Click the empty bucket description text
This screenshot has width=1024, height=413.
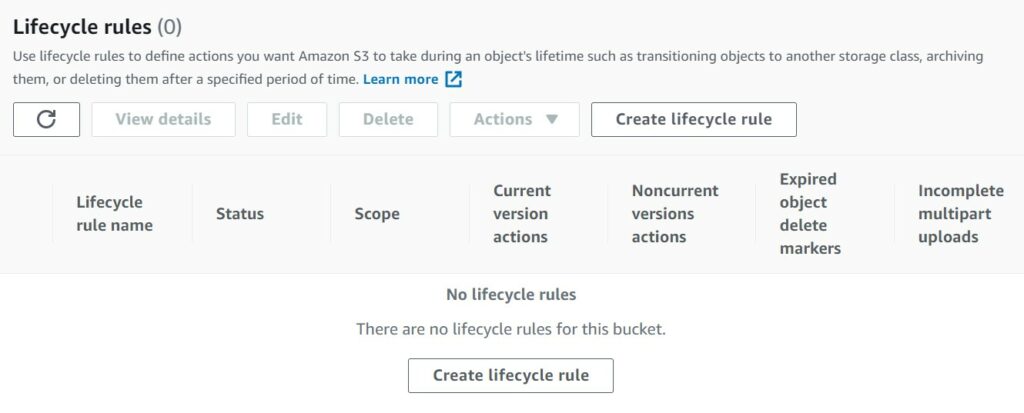tap(511, 329)
